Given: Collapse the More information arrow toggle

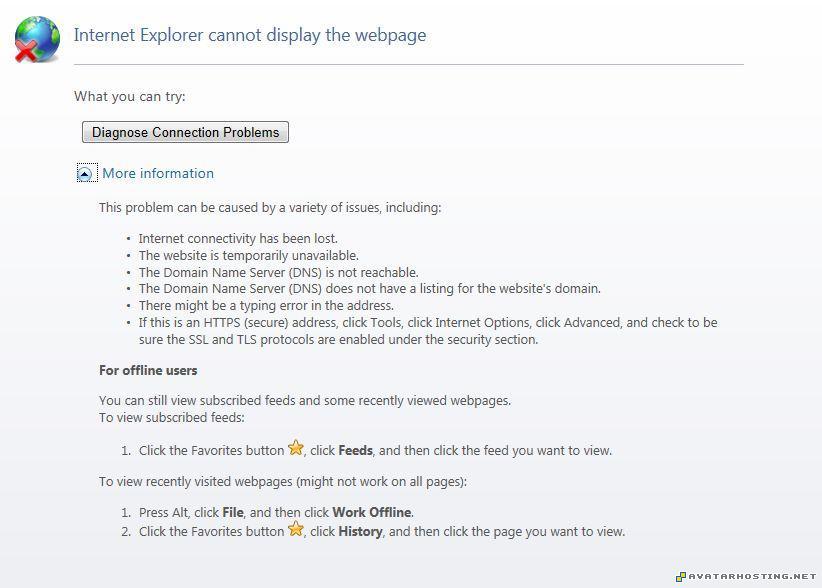Looking at the screenshot, I should coord(86,174).
